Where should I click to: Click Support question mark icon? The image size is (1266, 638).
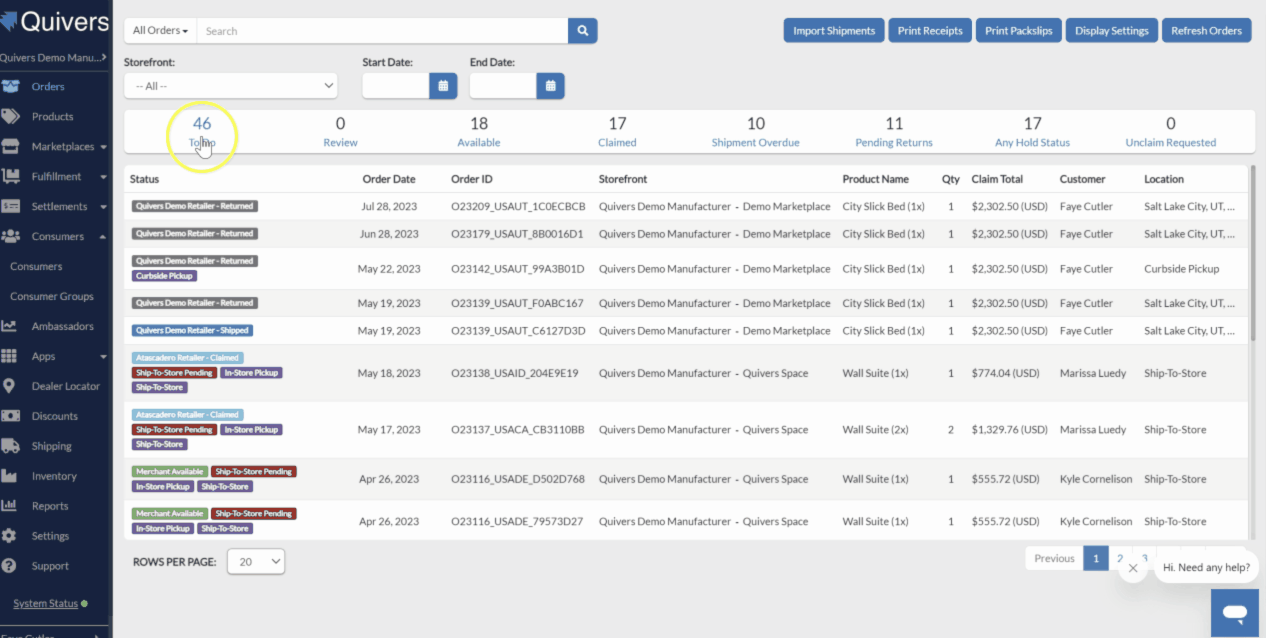point(9,566)
